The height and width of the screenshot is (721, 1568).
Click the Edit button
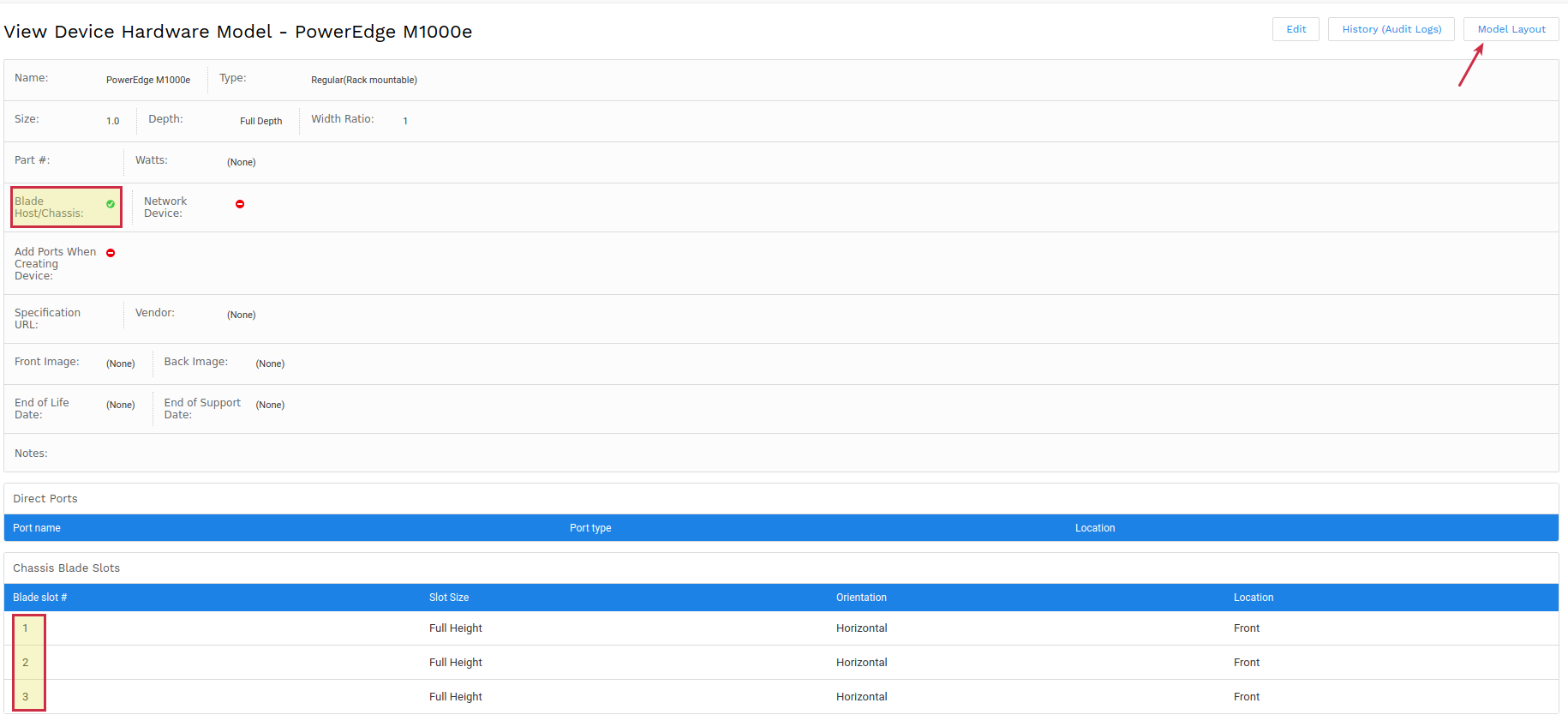(x=1296, y=29)
